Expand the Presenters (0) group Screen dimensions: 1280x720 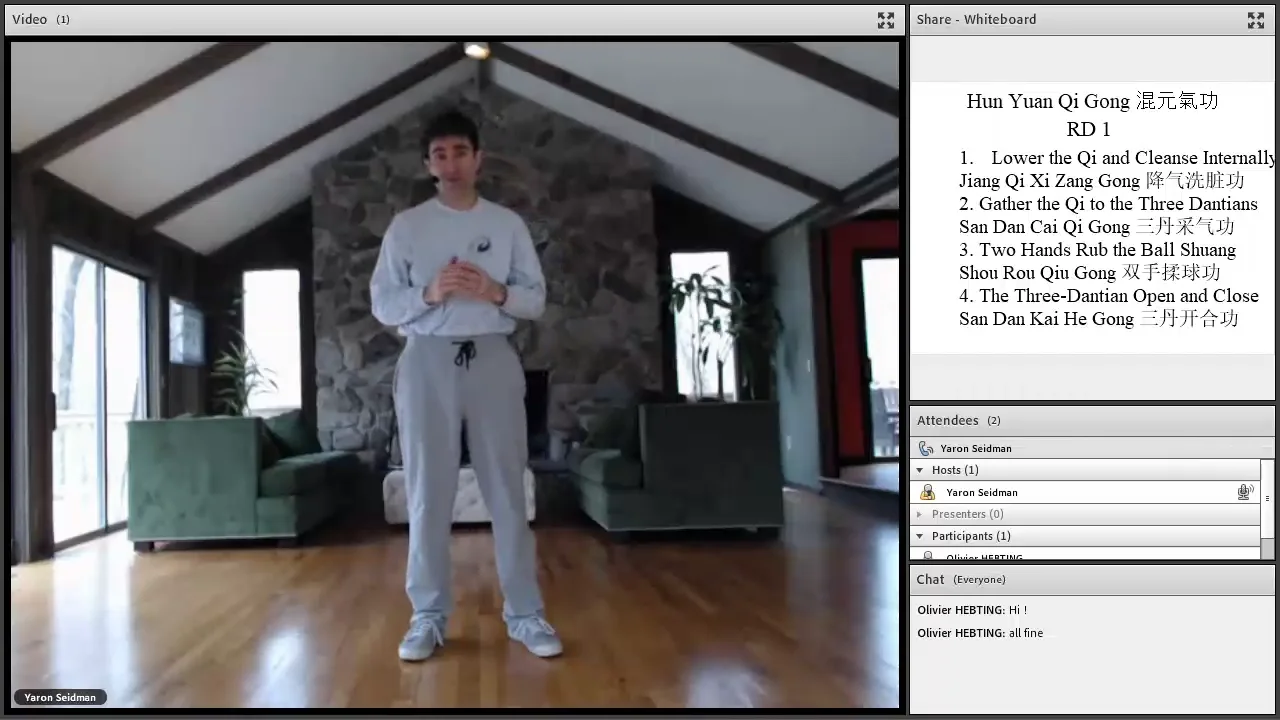coord(920,514)
